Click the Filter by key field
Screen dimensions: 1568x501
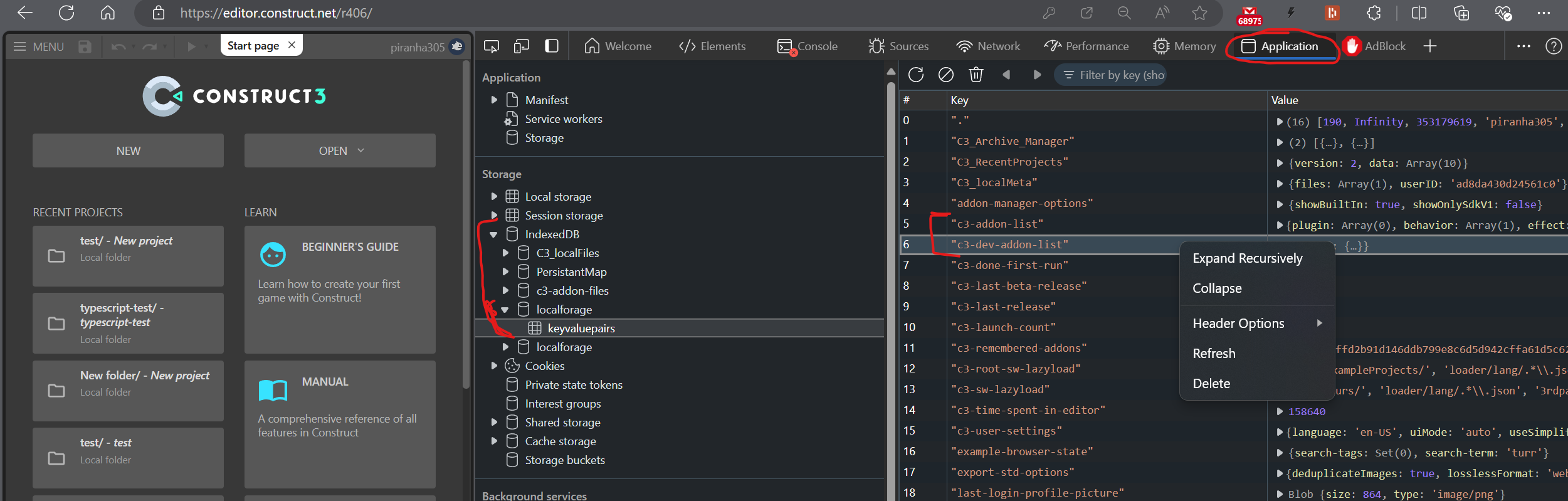point(1110,75)
